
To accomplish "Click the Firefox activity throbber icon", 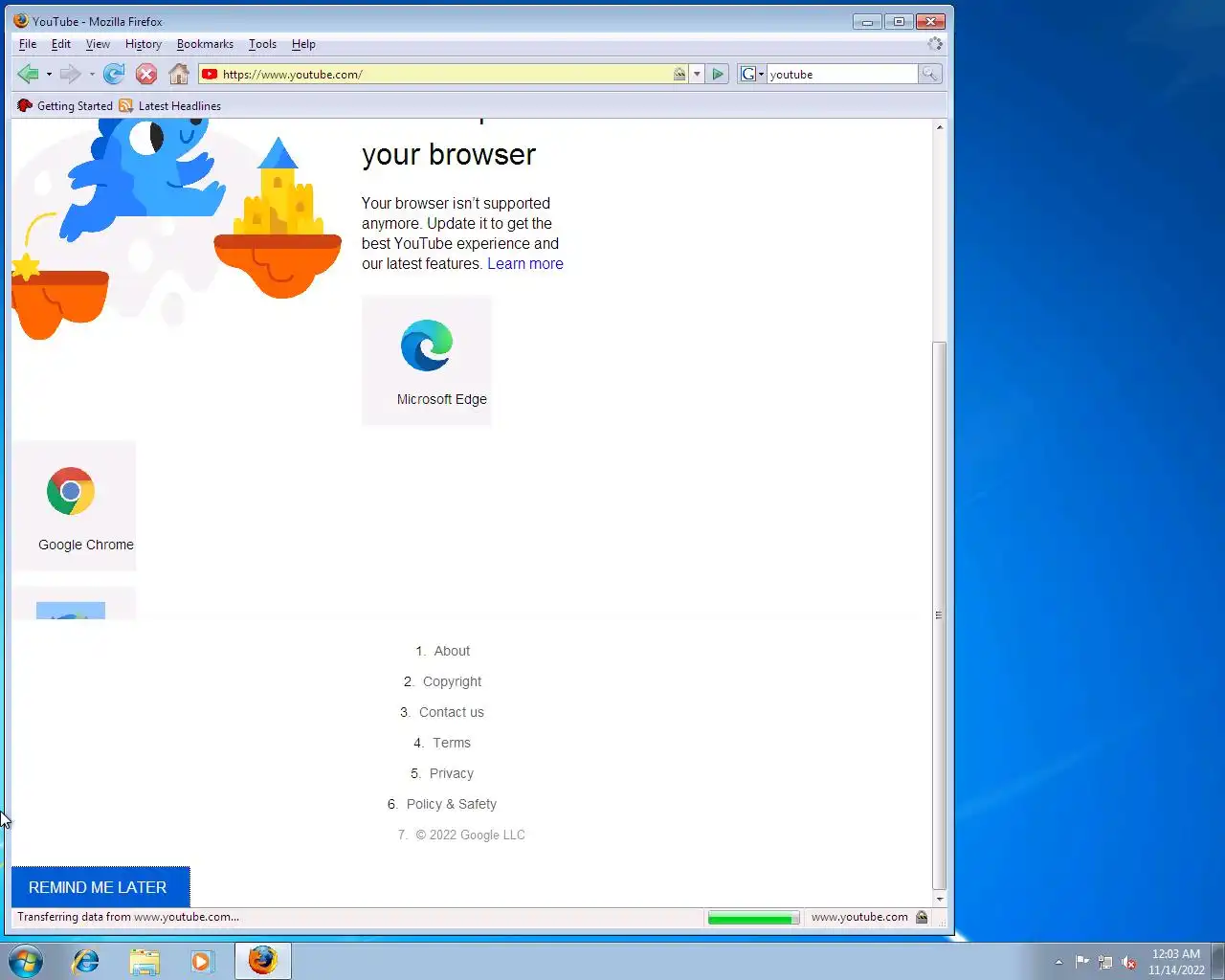I will coord(935,44).
